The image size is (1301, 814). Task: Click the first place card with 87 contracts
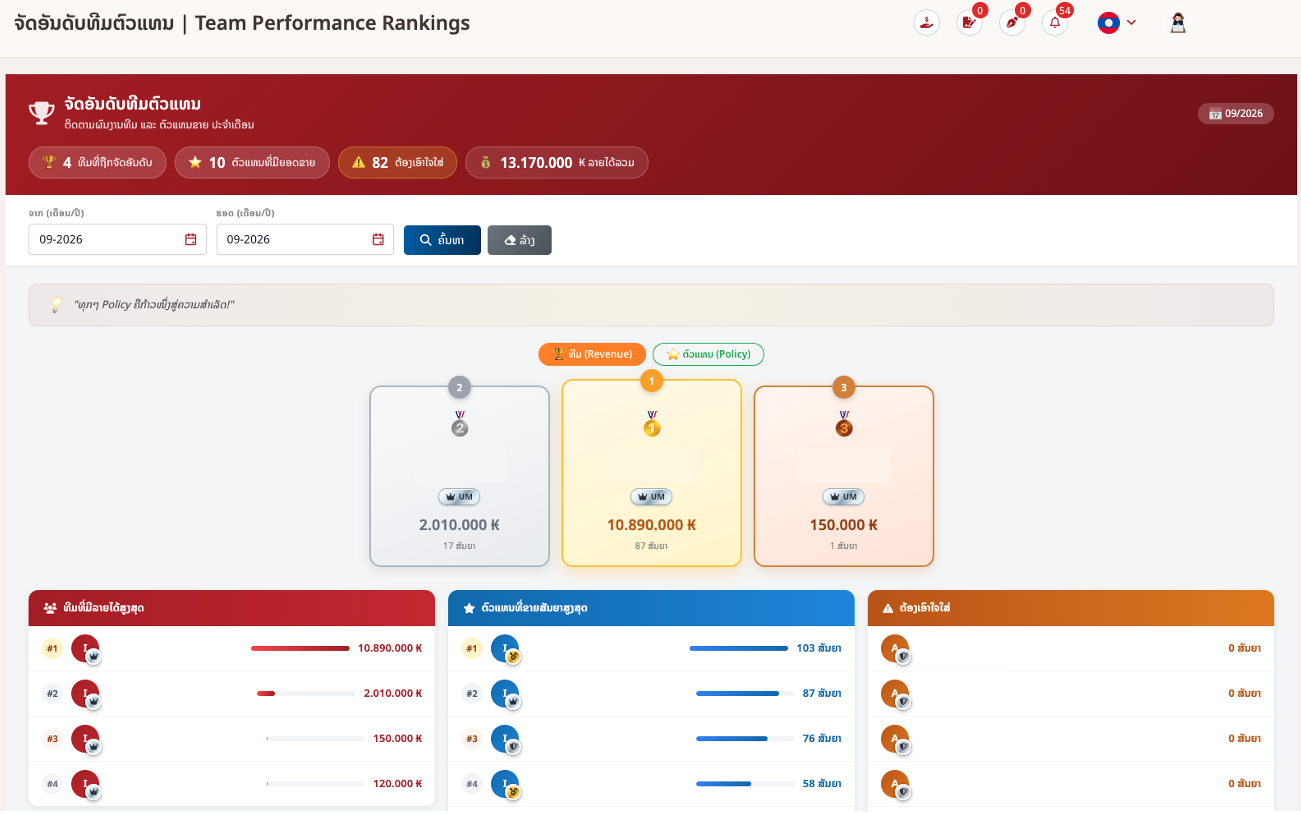652,473
